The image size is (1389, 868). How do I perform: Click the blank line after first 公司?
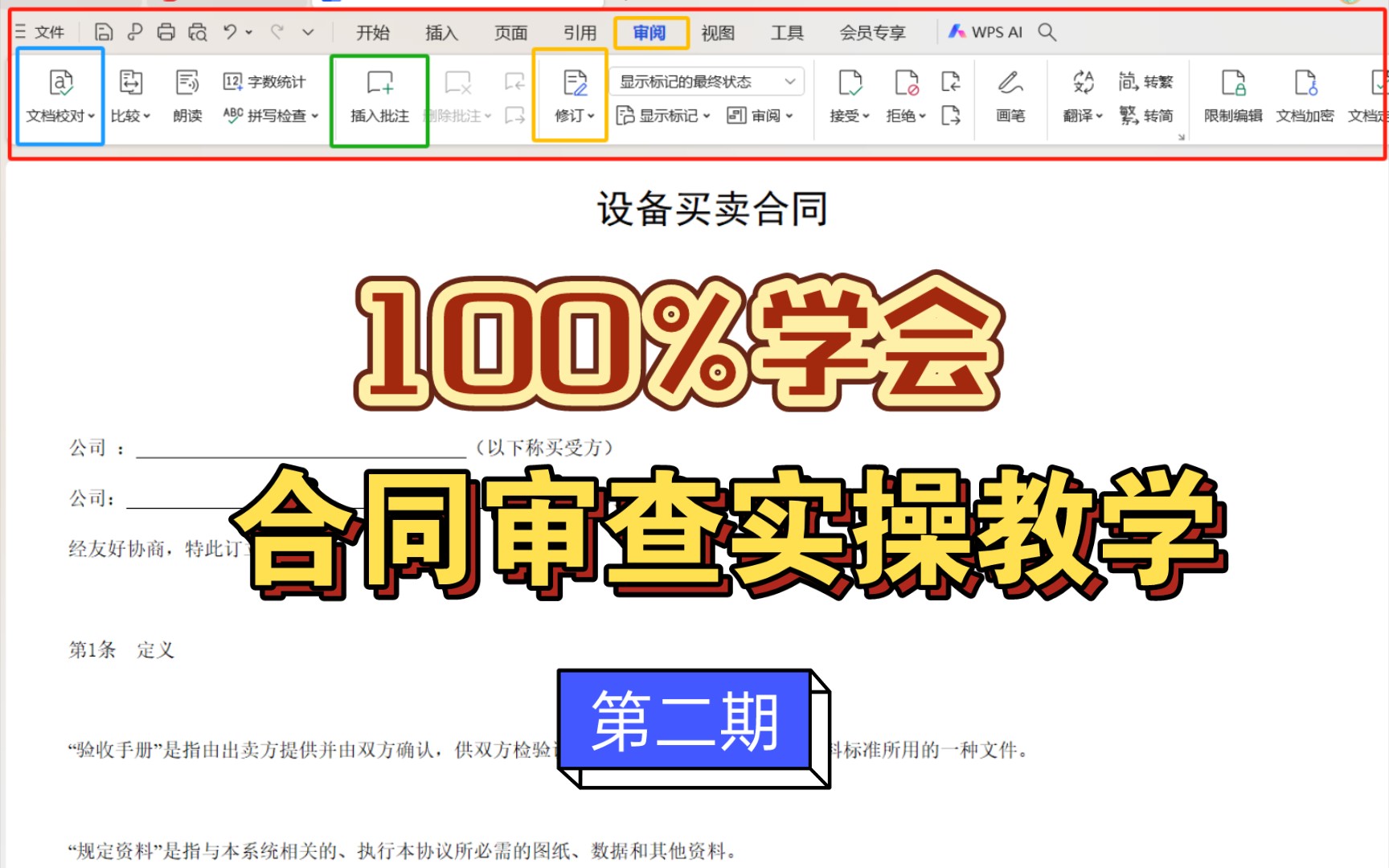pos(301,448)
